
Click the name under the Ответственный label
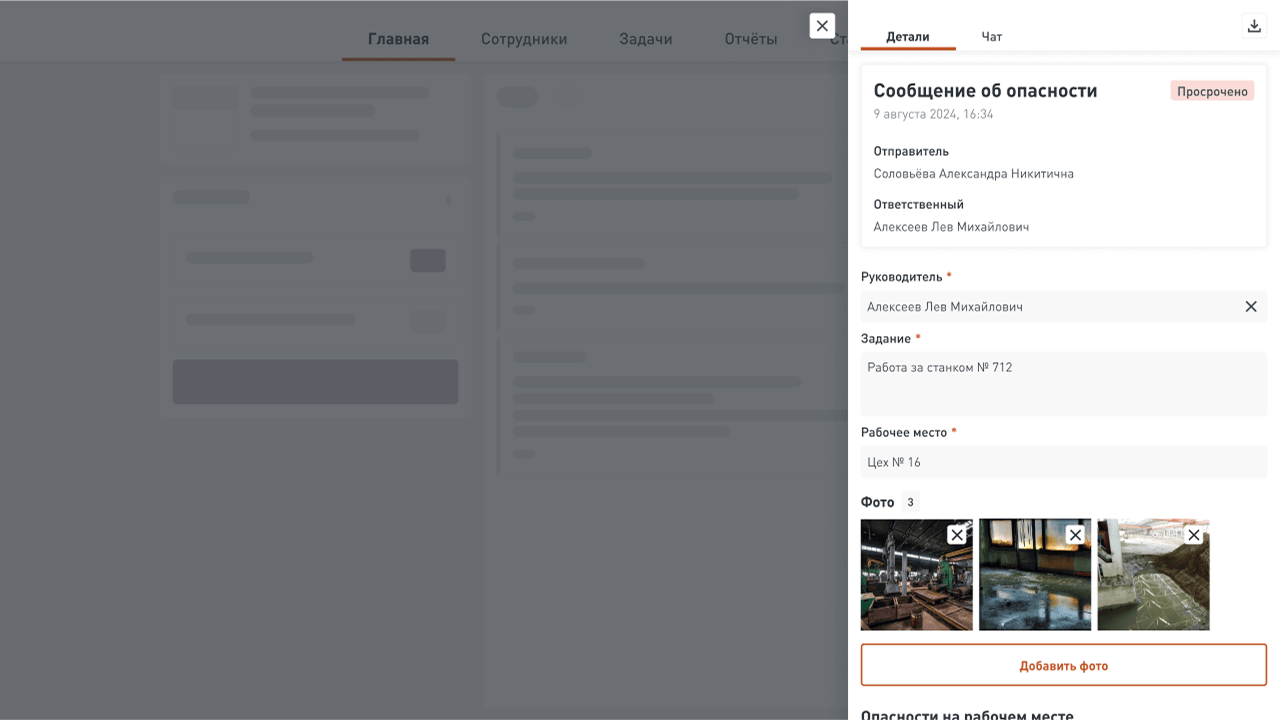pos(951,227)
